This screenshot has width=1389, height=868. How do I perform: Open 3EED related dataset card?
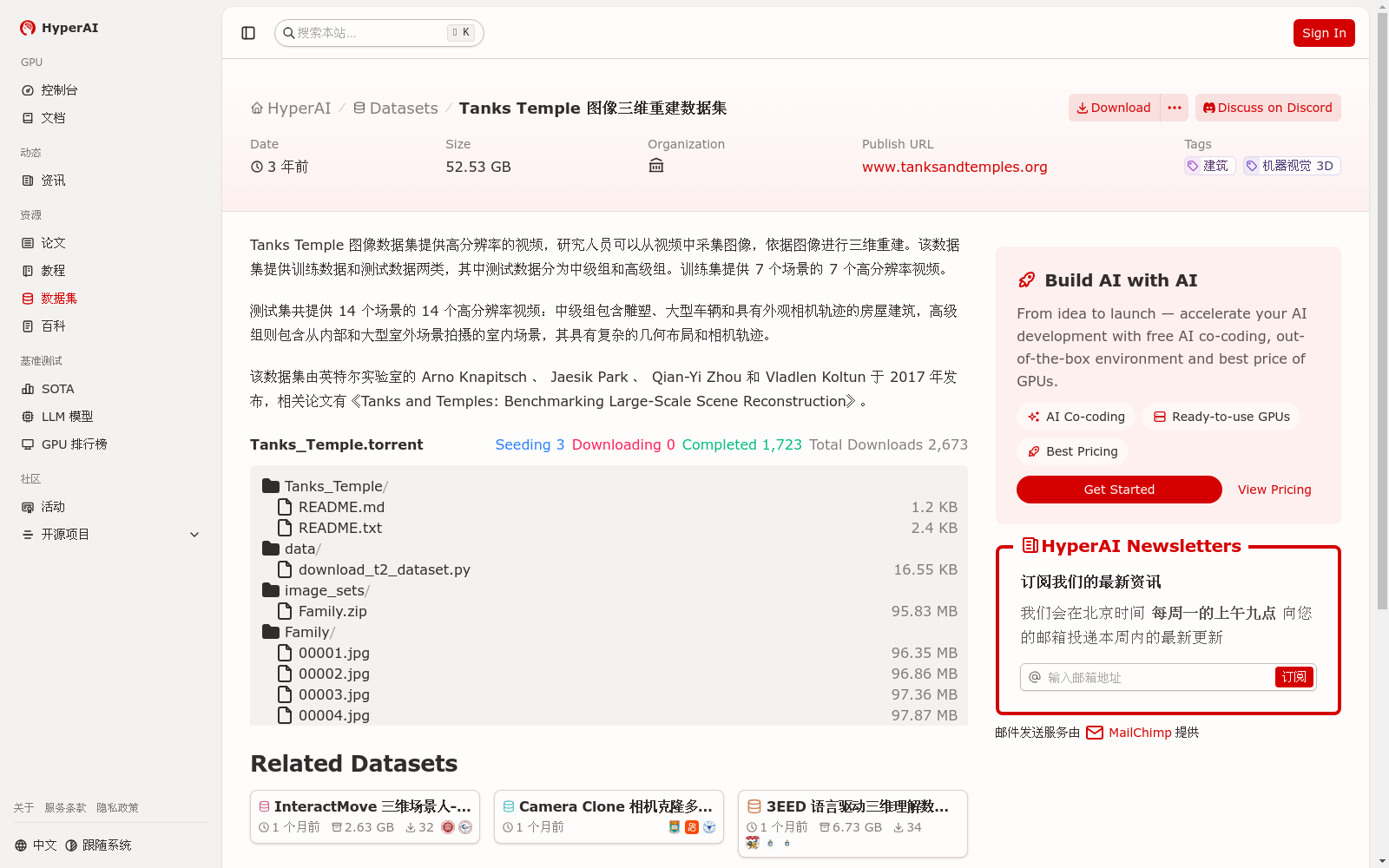(x=852, y=824)
